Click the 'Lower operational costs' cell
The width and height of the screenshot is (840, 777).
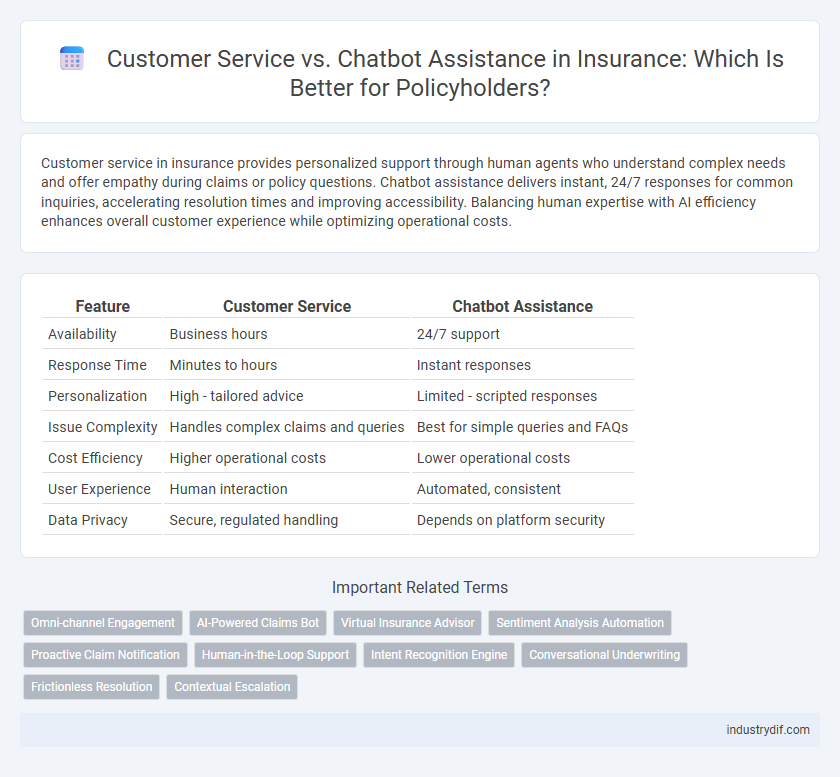click(x=522, y=458)
